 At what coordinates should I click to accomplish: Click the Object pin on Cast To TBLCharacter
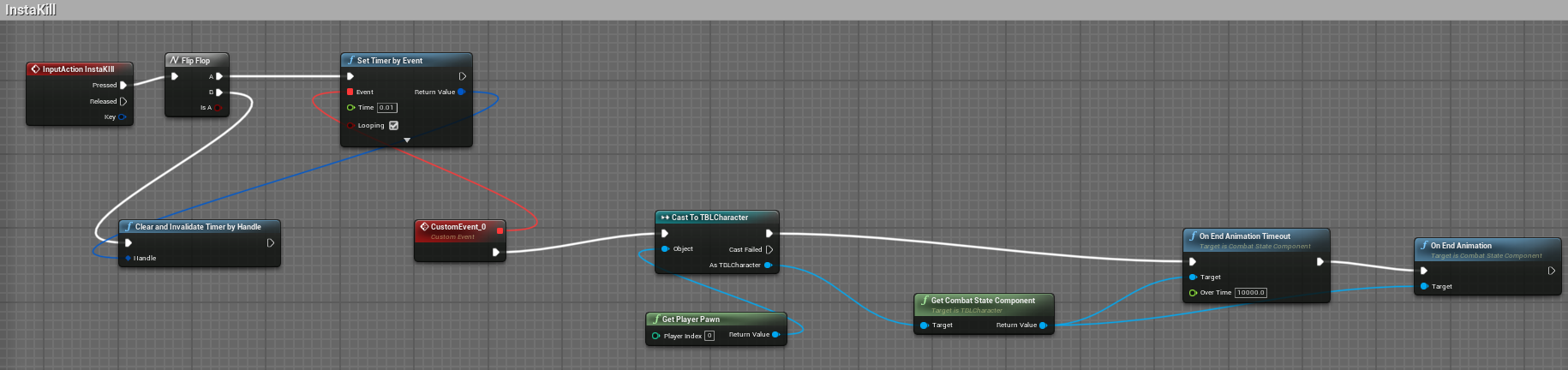(x=665, y=248)
